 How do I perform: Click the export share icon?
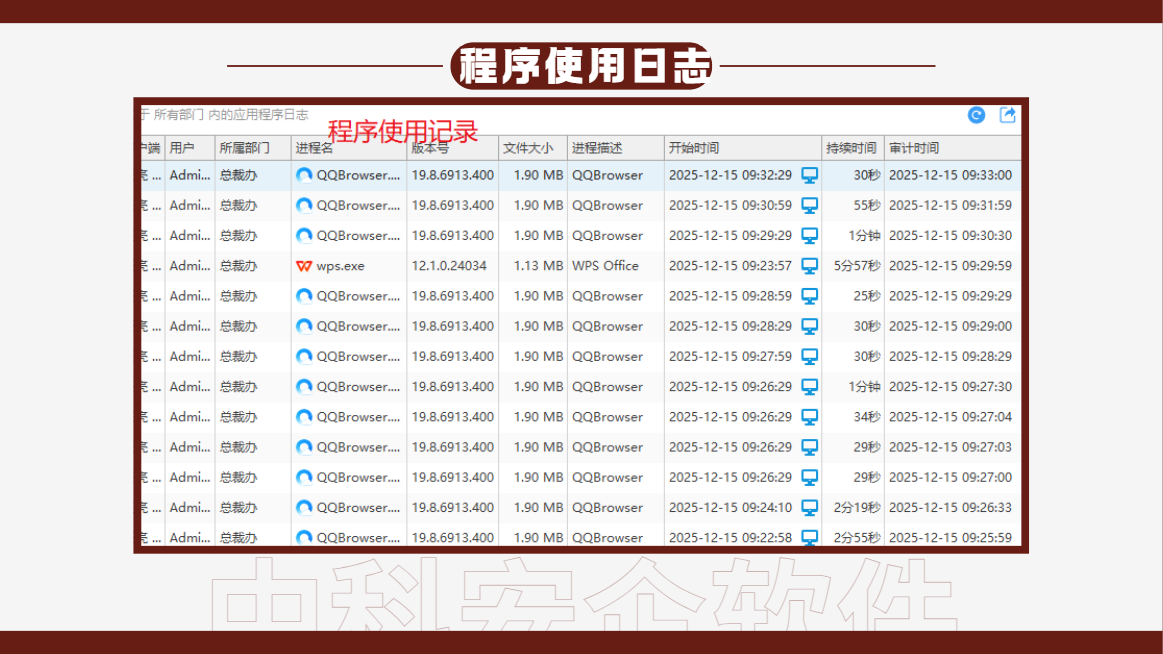tap(1007, 115)
